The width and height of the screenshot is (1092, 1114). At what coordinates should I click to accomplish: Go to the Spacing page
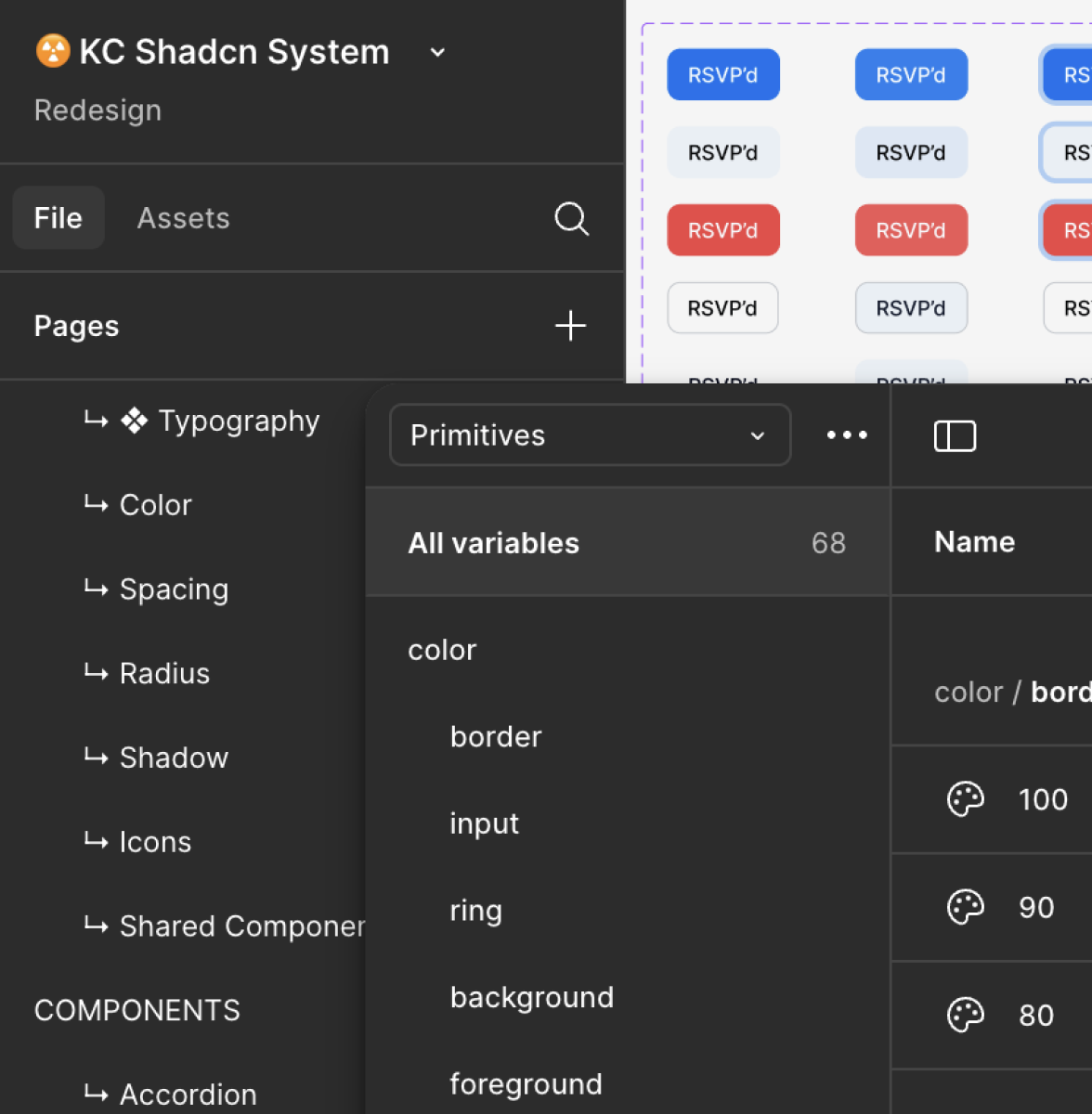click(x=174, y=589)
